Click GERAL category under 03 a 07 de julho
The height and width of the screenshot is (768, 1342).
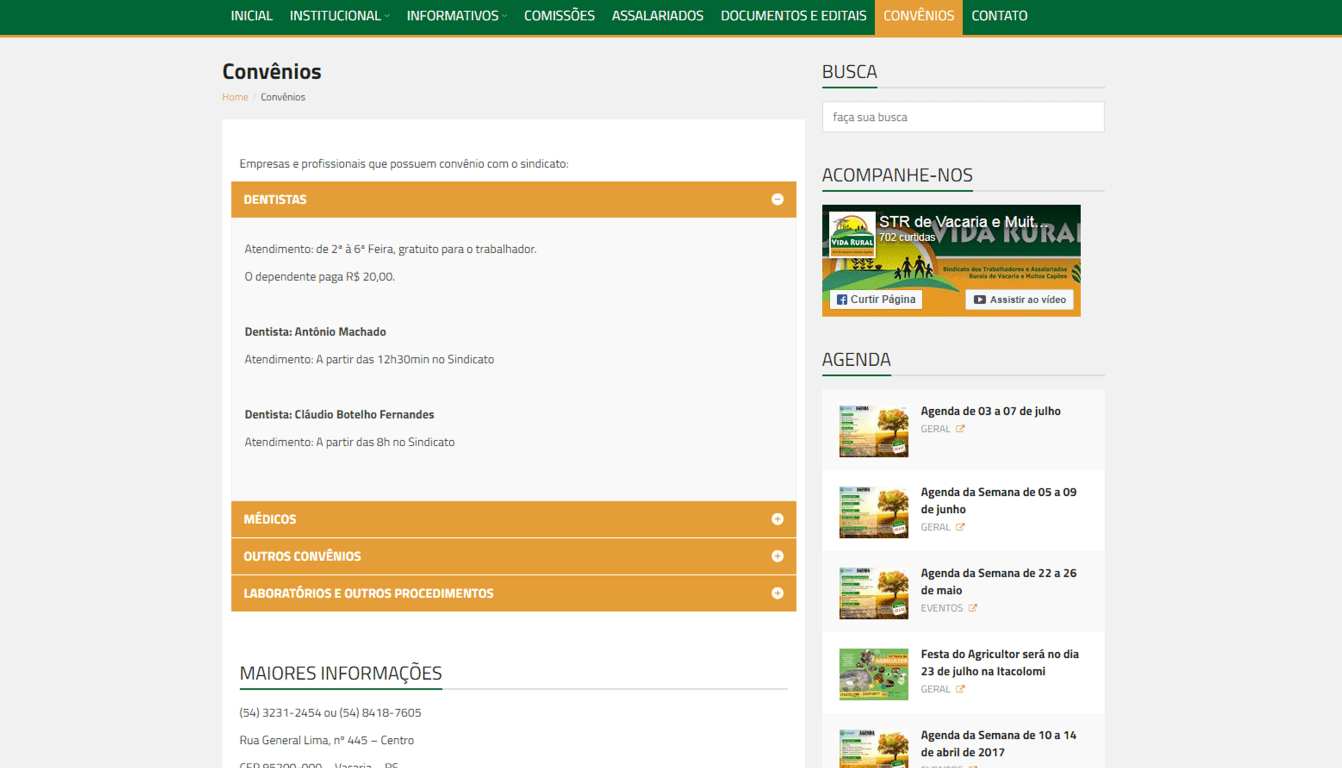935,429
